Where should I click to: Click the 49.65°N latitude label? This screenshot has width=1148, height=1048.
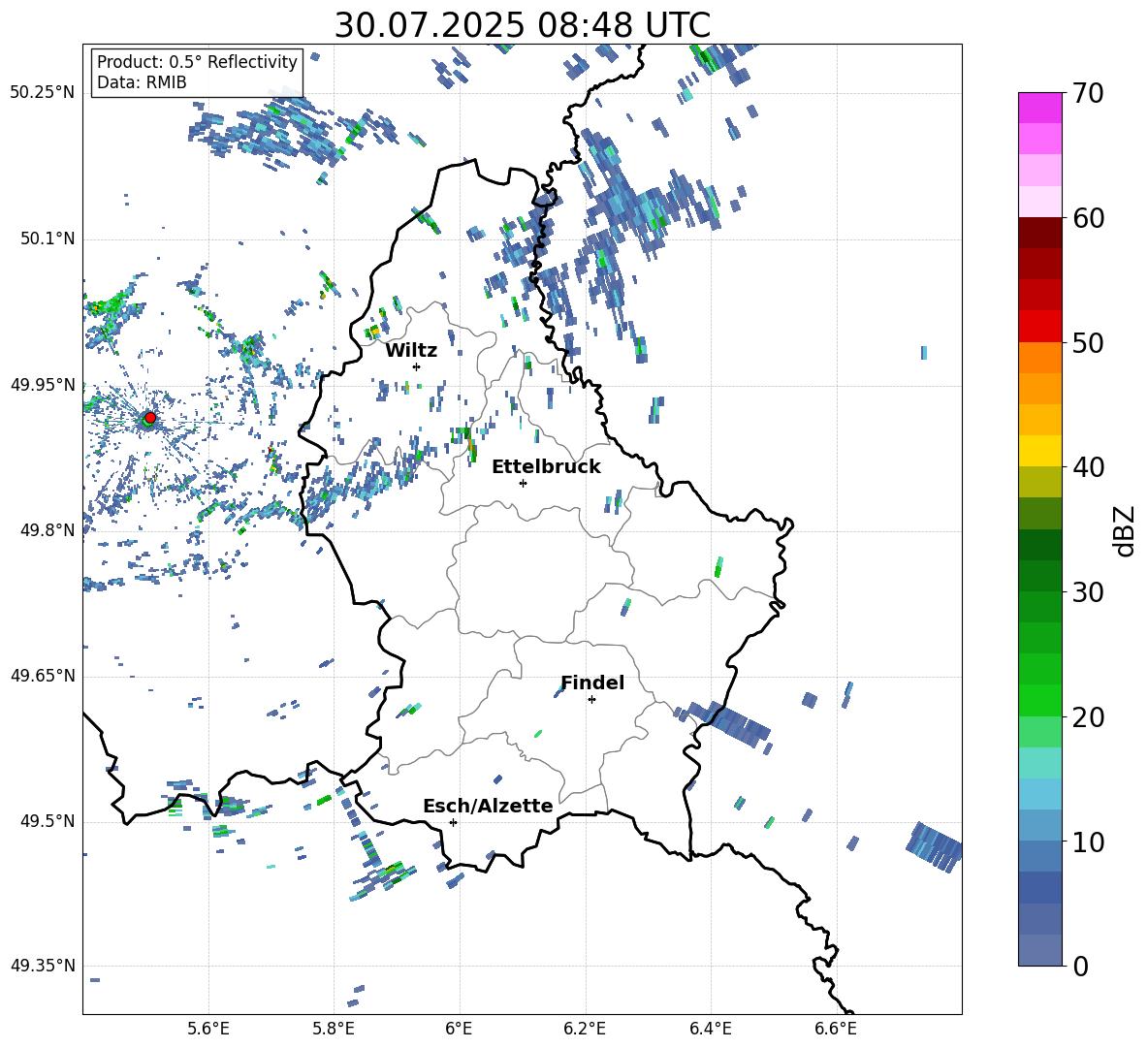pyautogui.click(x=43, y=676)
